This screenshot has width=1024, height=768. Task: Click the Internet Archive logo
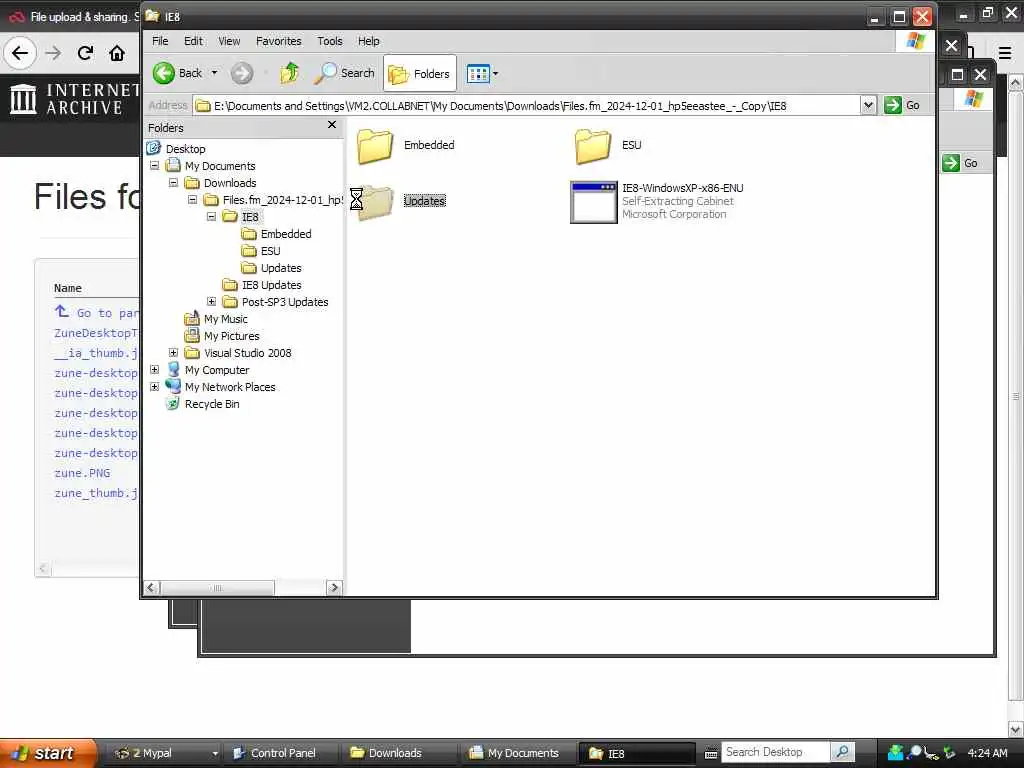coord(74,99)
